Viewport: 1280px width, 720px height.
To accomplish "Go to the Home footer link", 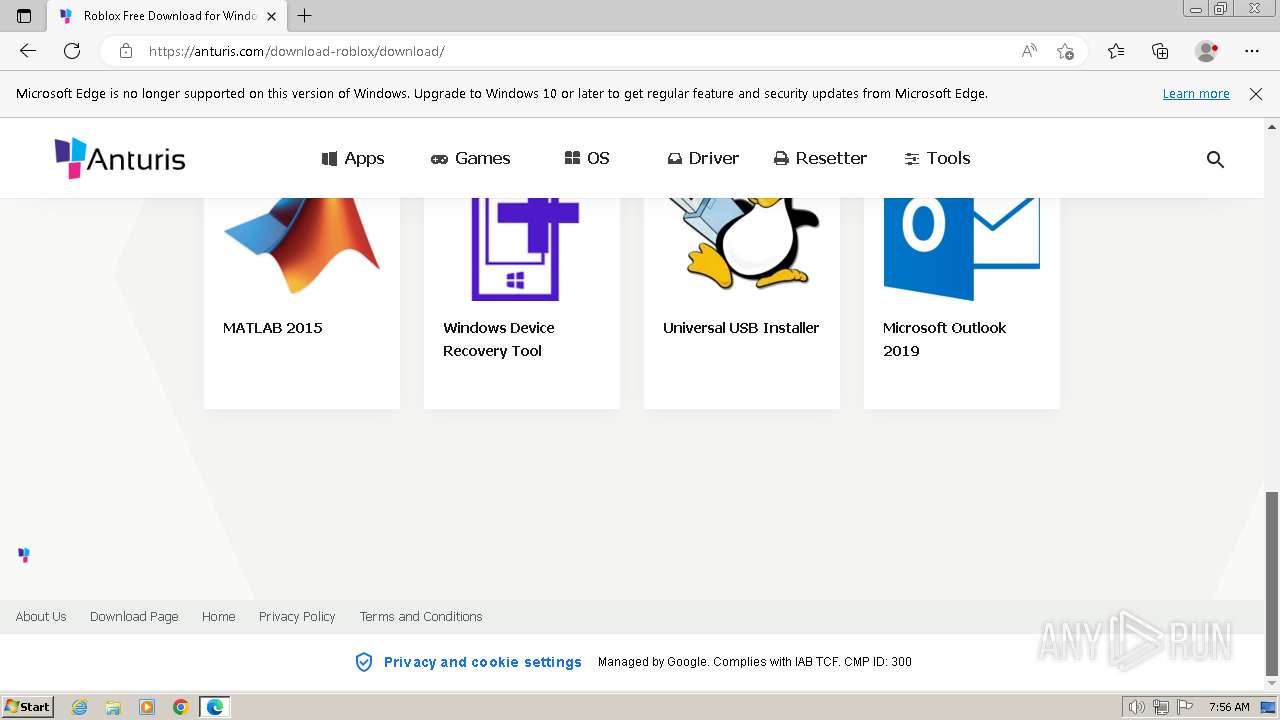I will [x=218, y=616].
